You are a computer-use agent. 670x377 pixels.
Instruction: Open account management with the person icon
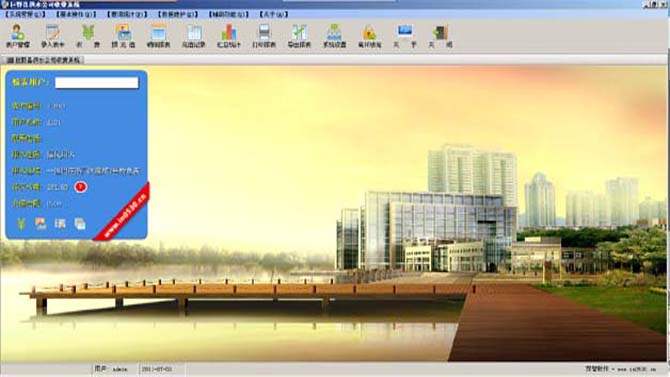point(18,36)
